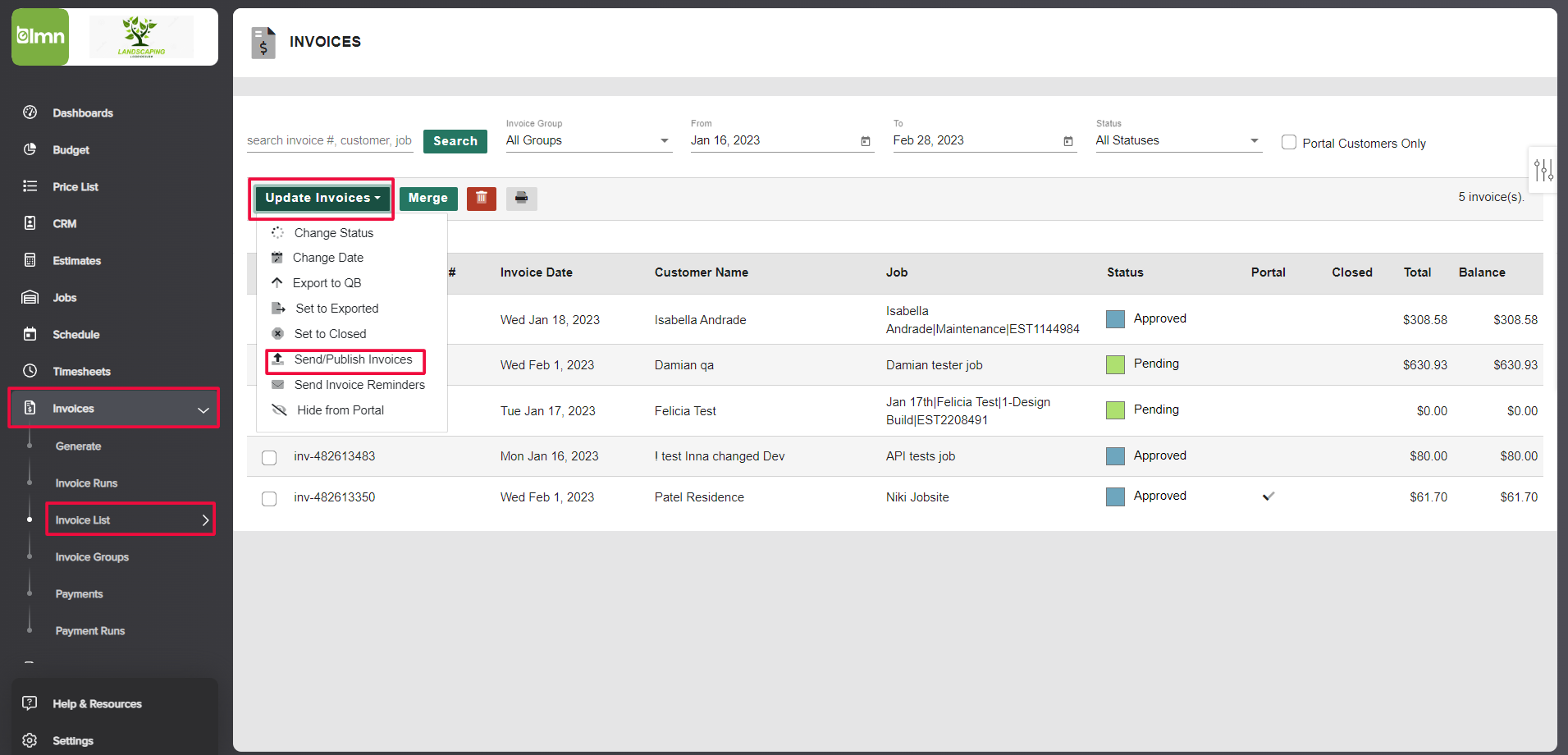Screen dimensions: 1568x755
Task: Sort by Customer Name column header
Action: click(702, 272)
